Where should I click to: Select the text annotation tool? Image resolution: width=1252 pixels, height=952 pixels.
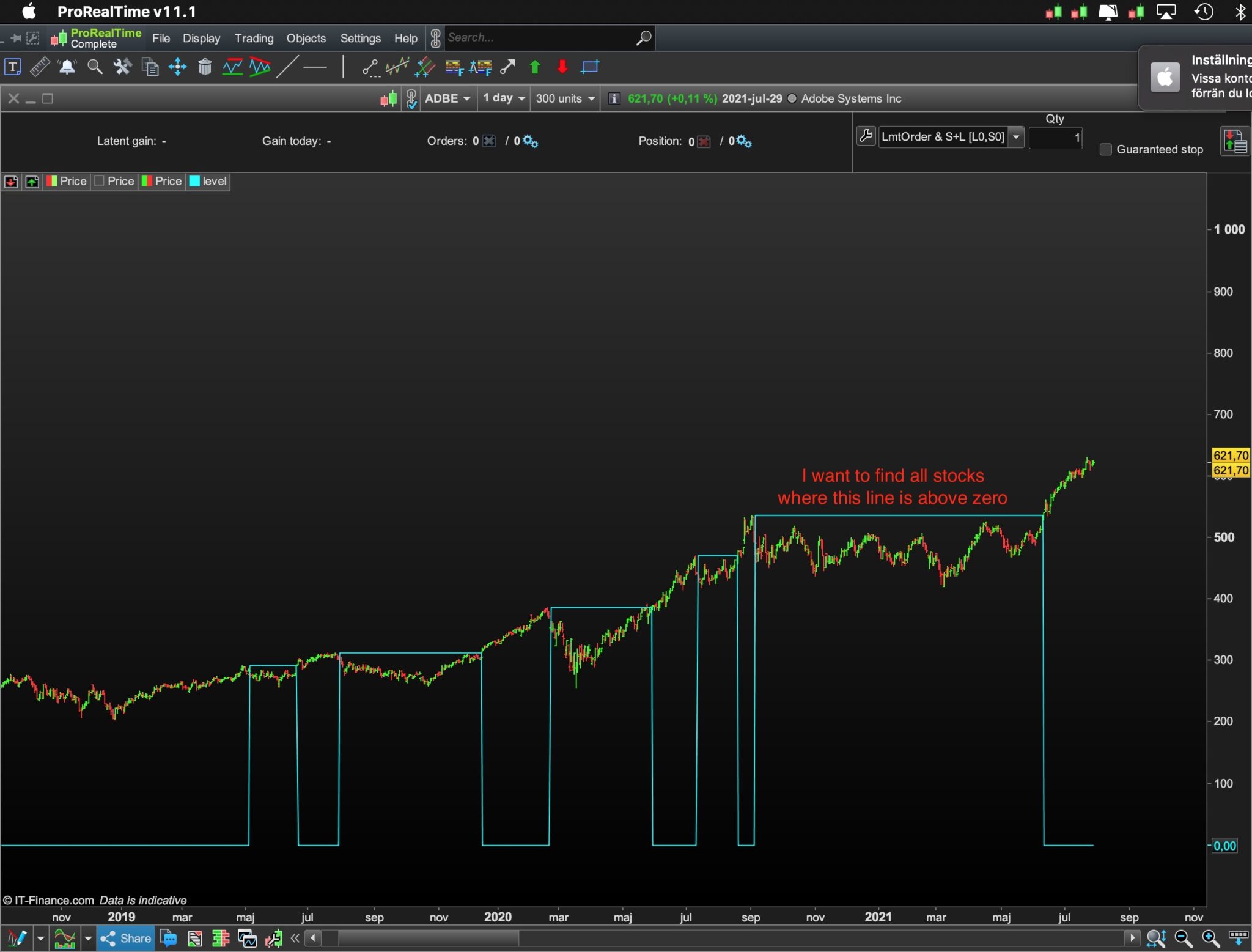(13, 67)
